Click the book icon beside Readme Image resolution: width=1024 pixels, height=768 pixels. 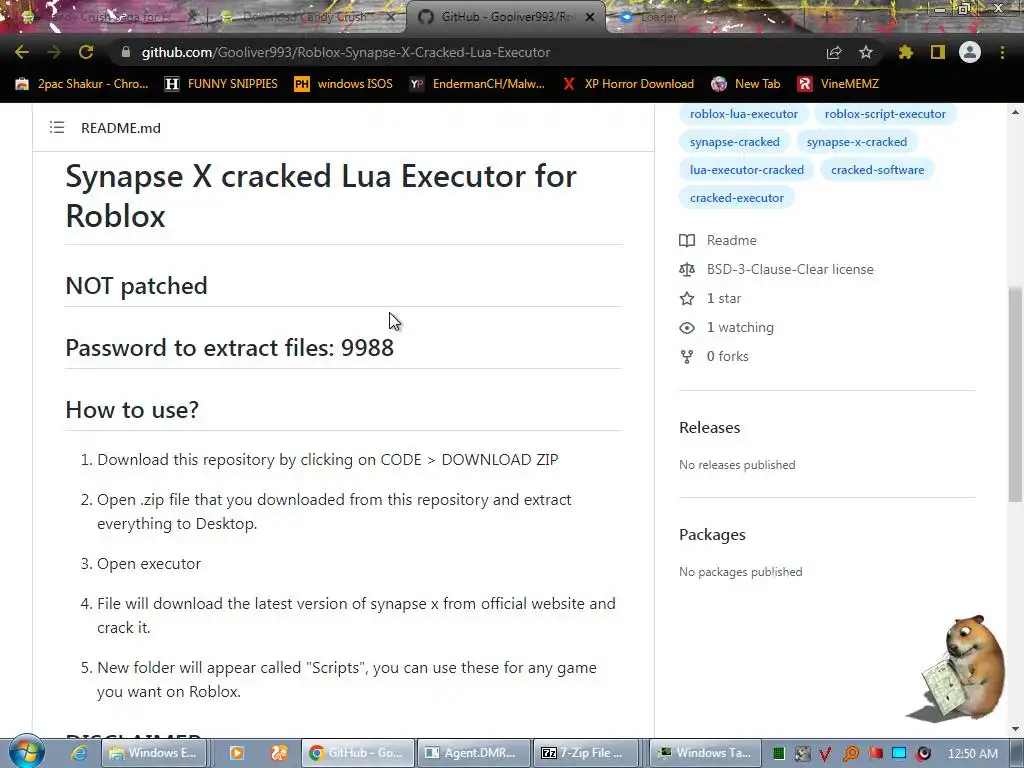(x=687, y=240)
